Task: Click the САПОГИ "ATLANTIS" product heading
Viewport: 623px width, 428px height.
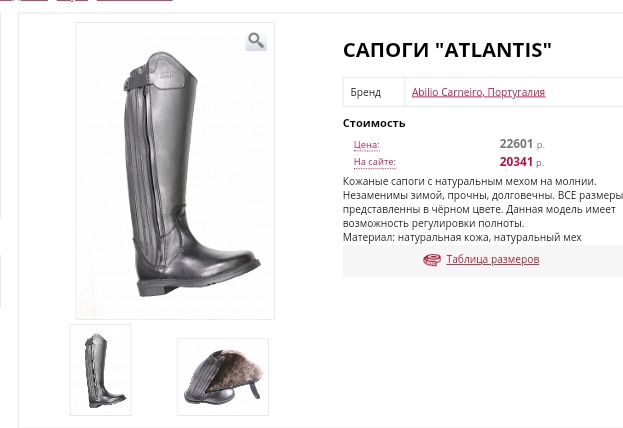Action: pyautogui.click(x=446, y=49)
